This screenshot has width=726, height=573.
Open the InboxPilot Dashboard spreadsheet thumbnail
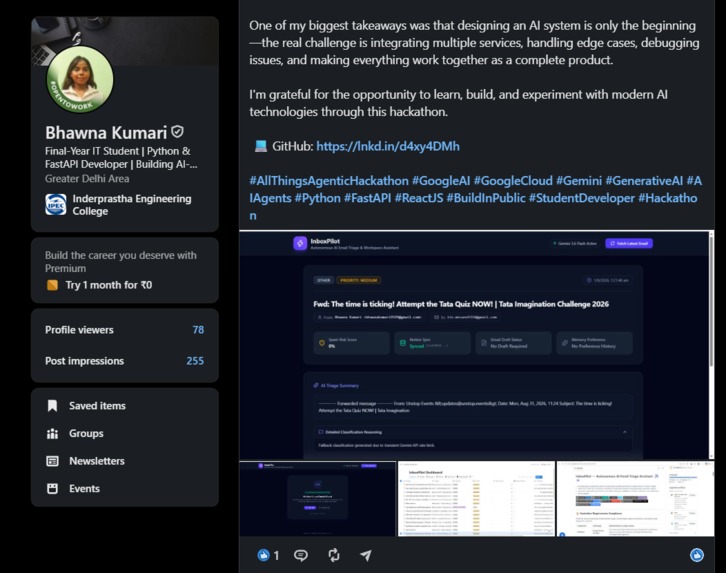[476, 498]
